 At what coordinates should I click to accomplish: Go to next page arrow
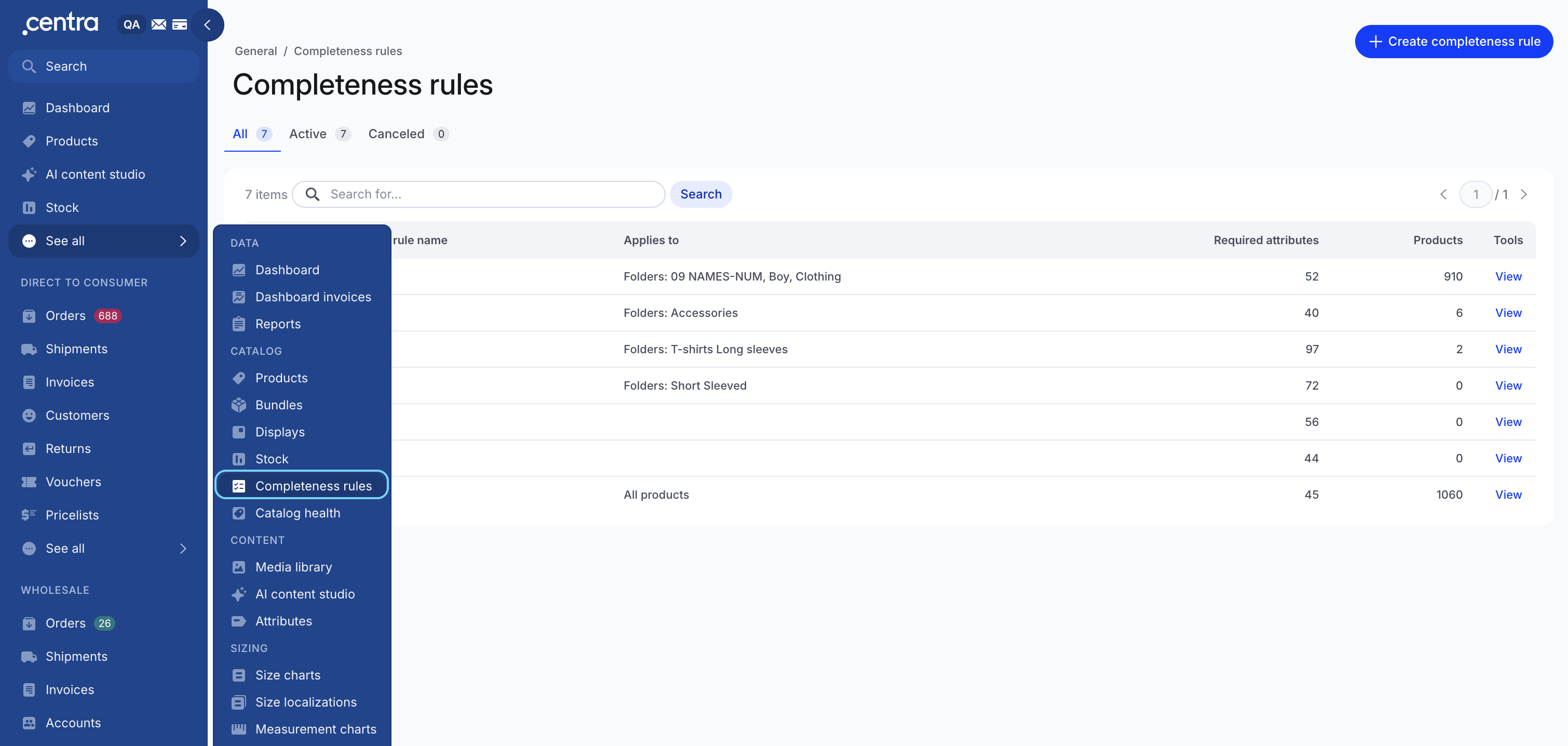pos(1523,194)
